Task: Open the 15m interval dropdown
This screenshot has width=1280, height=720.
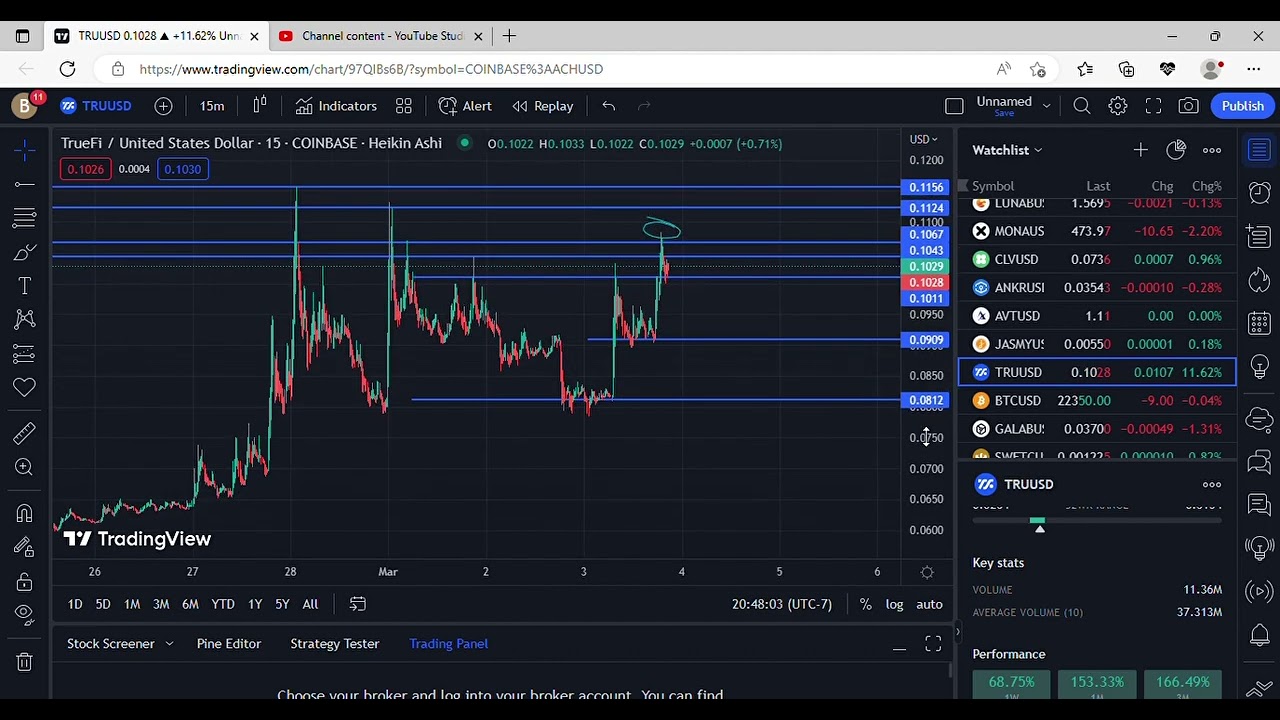Action: [212, 106]
